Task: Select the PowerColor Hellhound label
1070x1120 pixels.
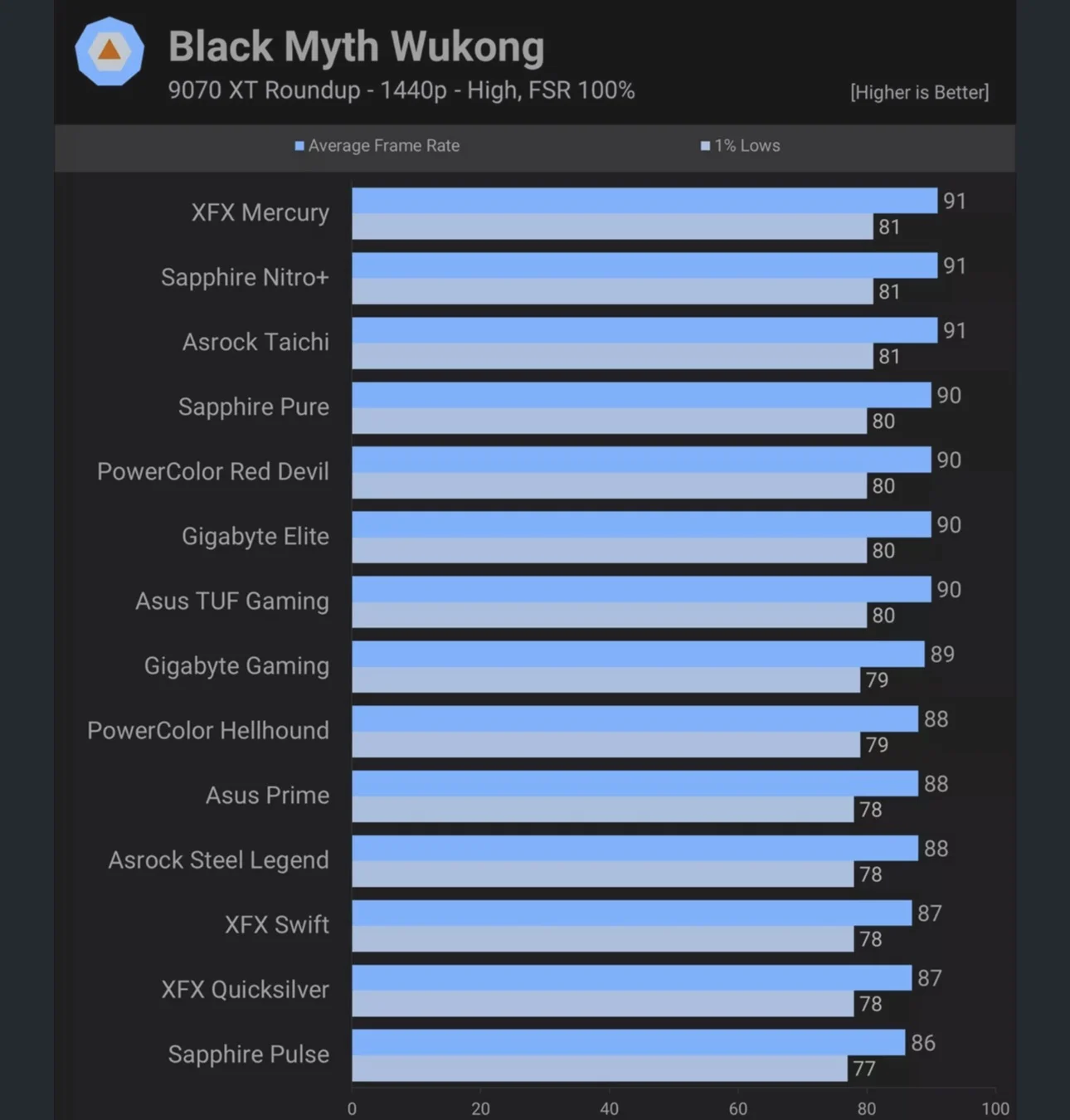Action: (207, 730)
